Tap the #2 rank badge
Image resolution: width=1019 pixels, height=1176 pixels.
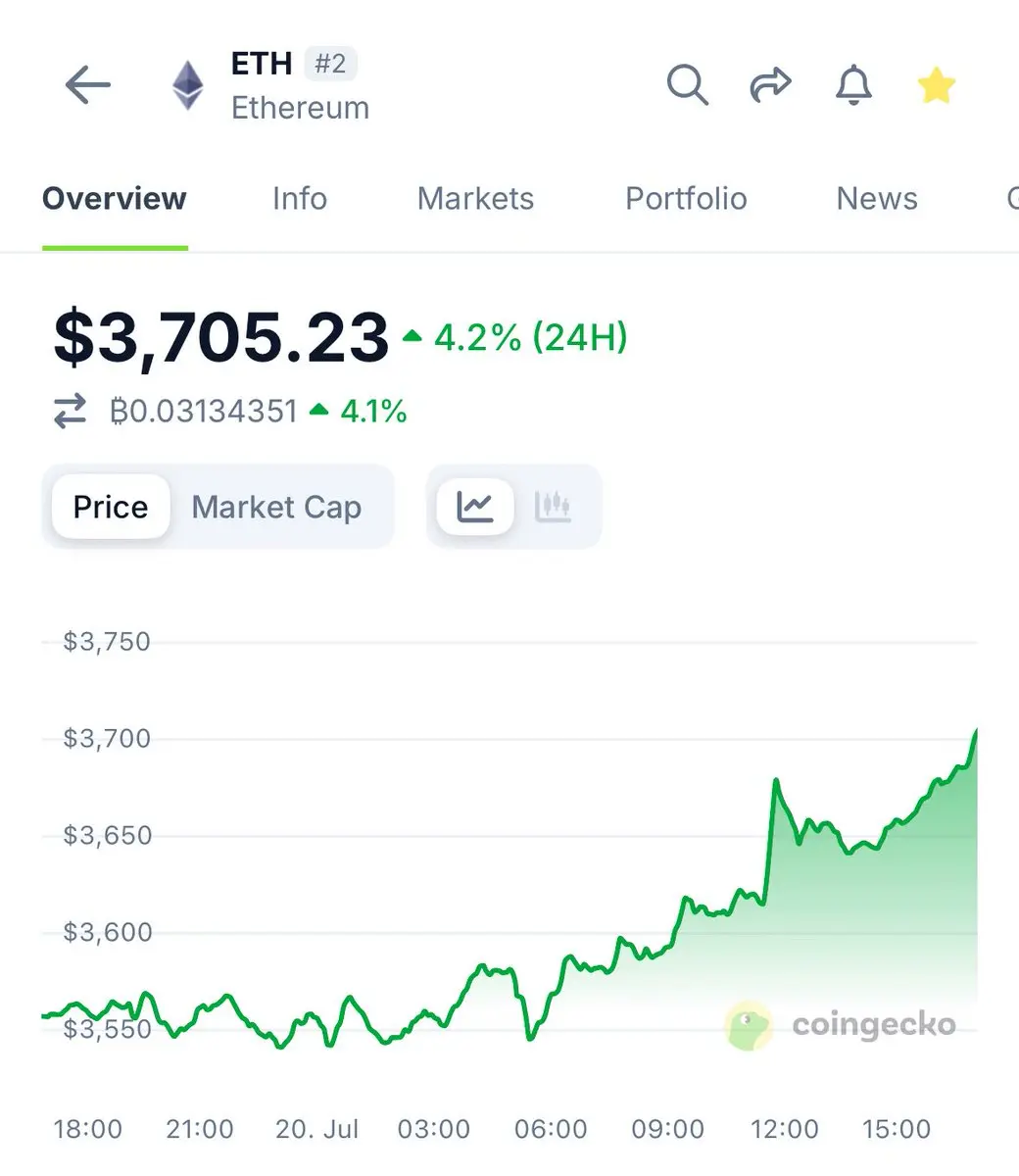pyautogui.click(x=330, y=65)
